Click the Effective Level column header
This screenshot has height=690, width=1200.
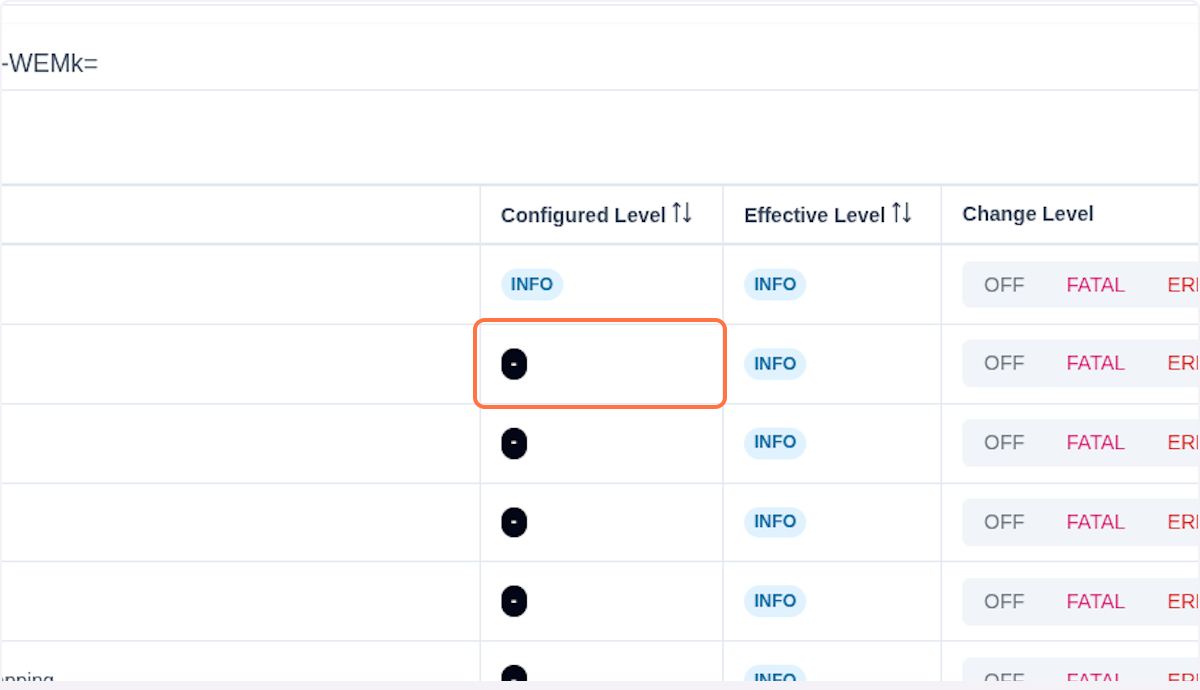click(814, 215)
